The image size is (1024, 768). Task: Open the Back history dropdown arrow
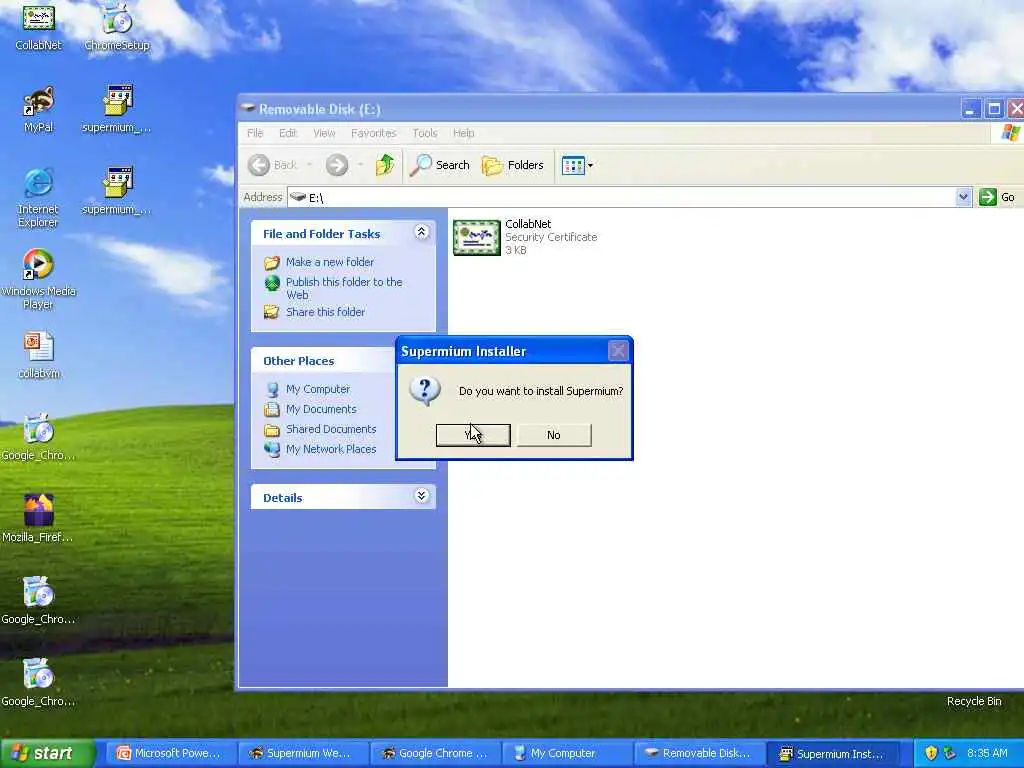point(310,165)
